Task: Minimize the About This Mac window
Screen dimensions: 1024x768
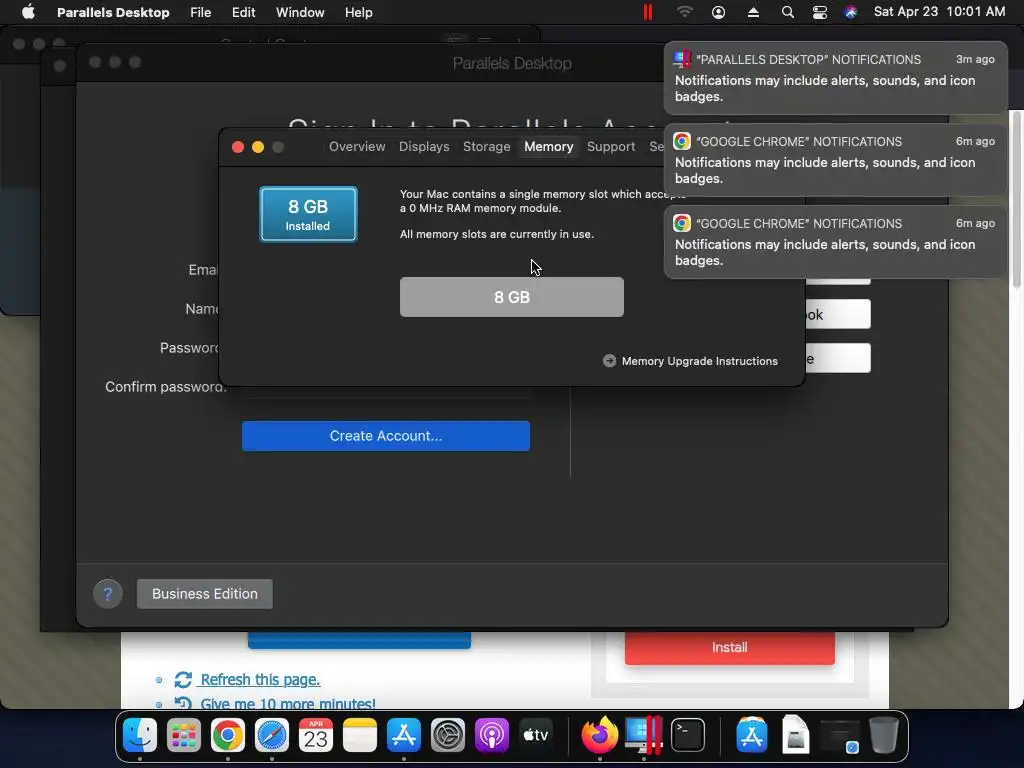Action: pyautogui.click(x=258, y=147)
